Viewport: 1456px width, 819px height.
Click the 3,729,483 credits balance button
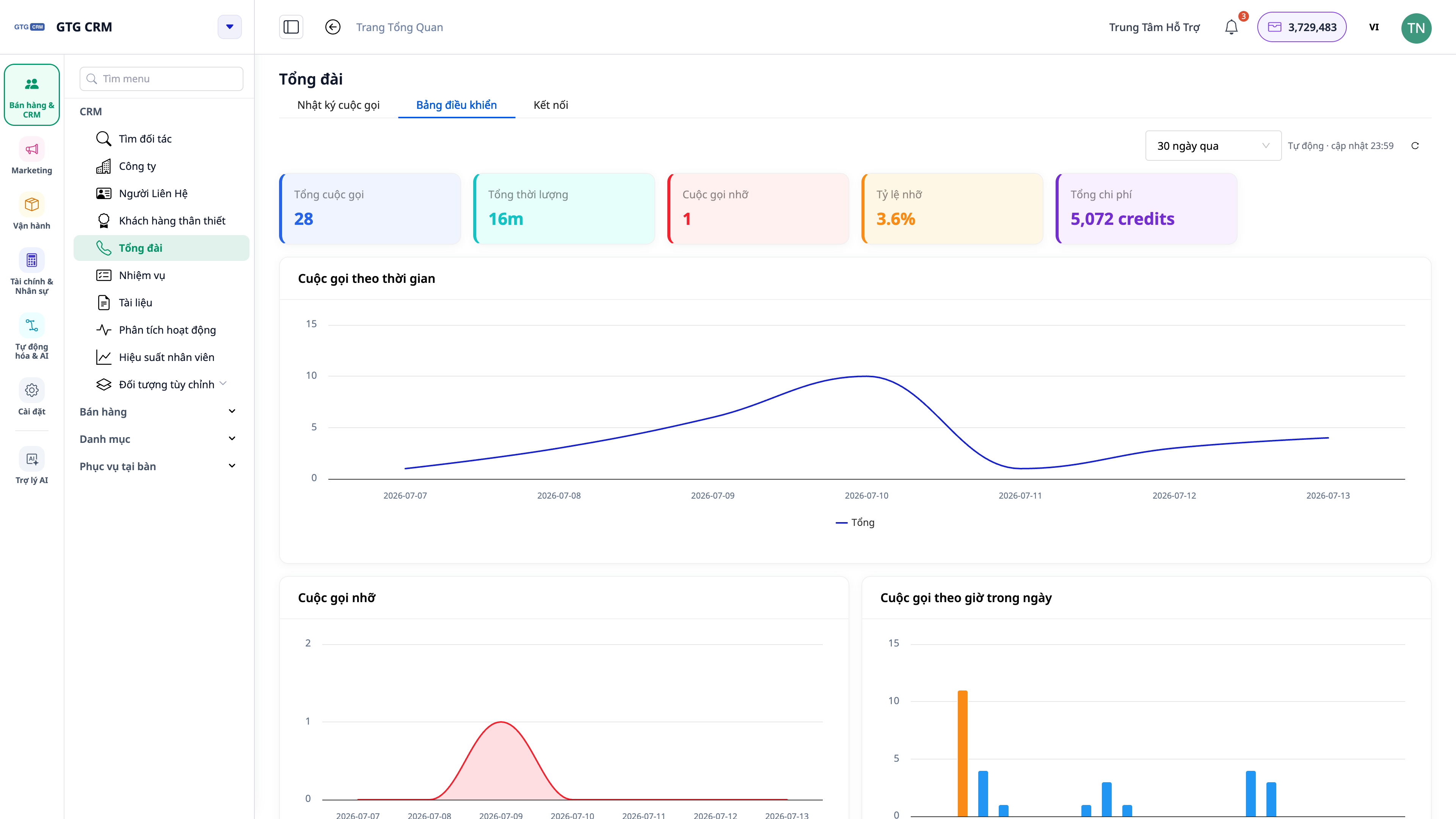(x=1302, y=27)
